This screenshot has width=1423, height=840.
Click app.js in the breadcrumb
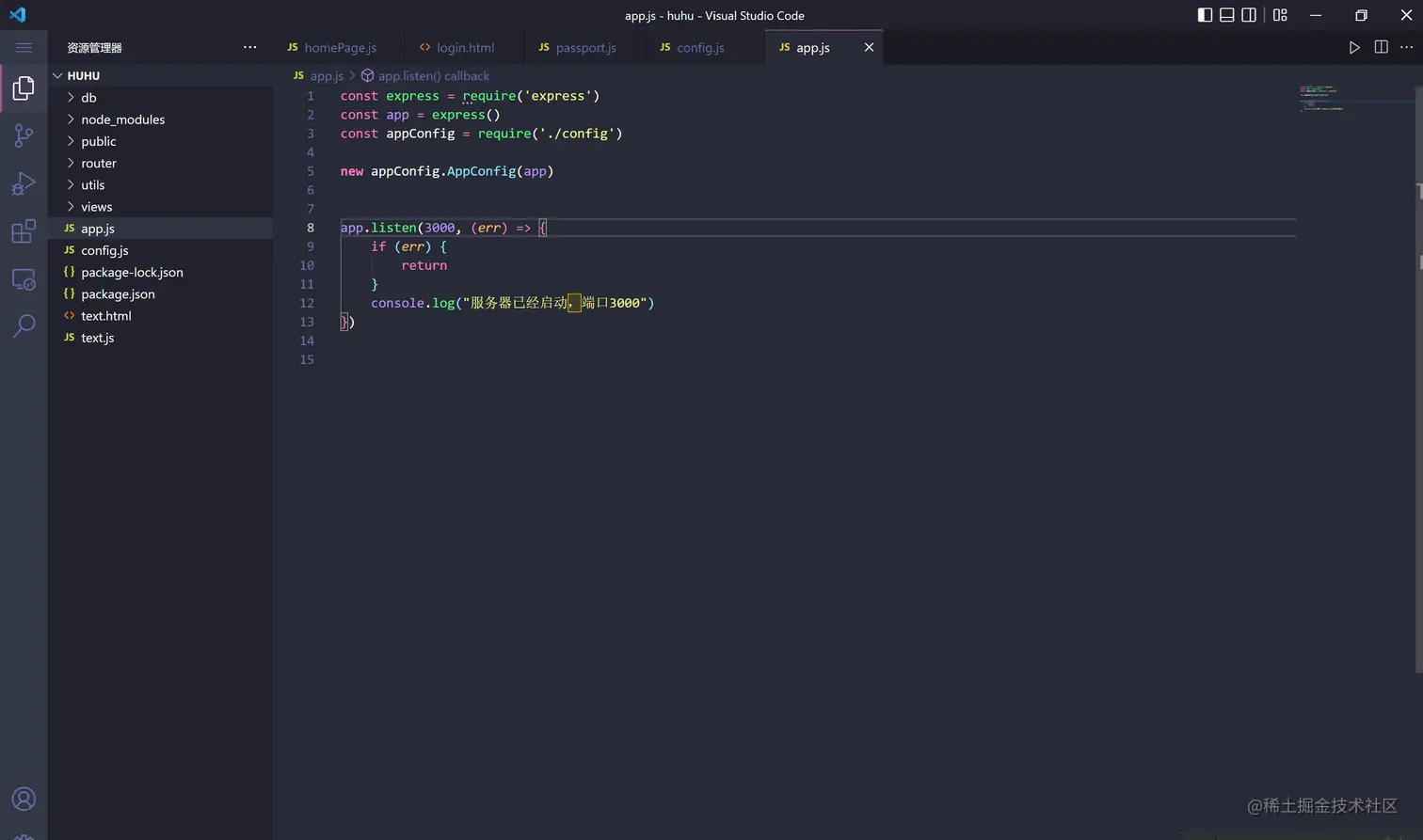[x=327, y=75]
